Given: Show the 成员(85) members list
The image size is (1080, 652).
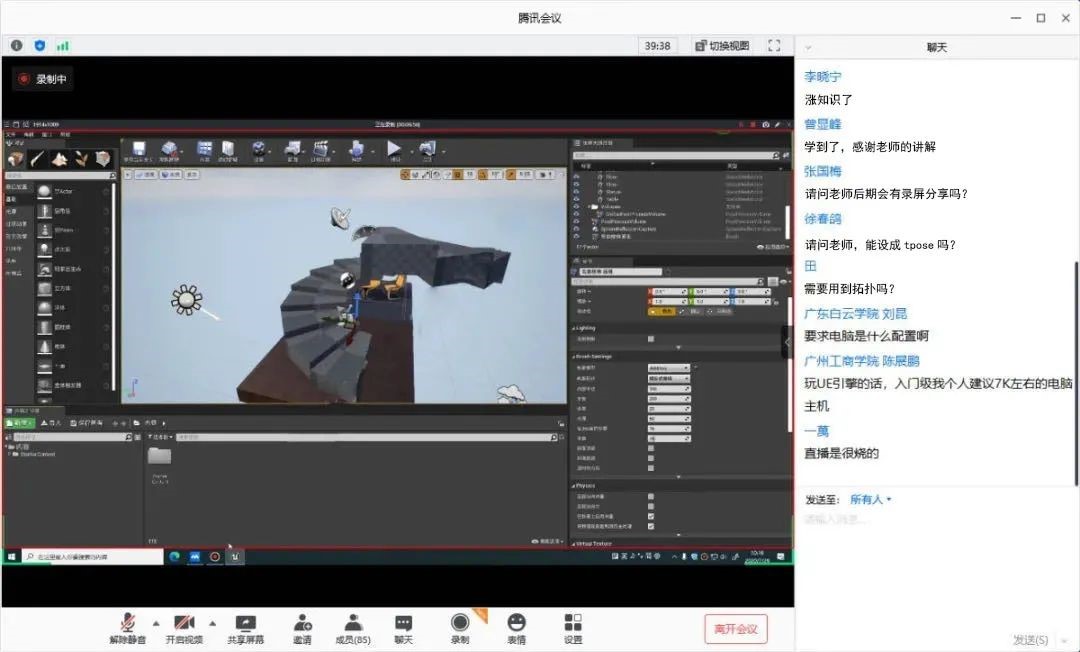Looking at the screenshot, I should (x=353, y=629).
